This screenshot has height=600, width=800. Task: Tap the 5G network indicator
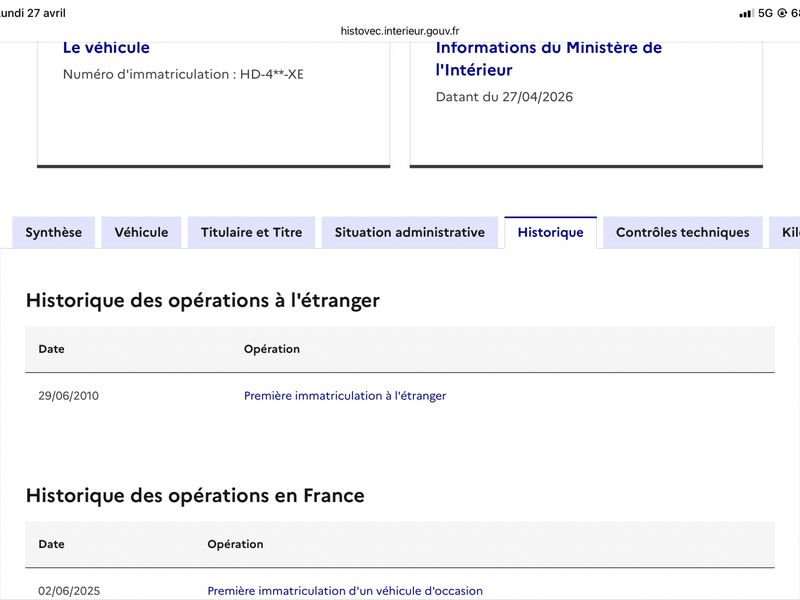765,13
